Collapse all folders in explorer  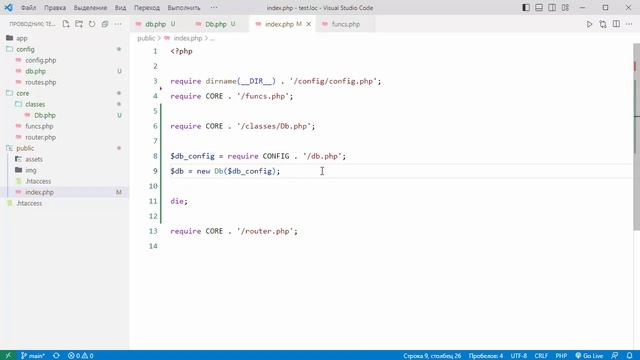(105, 24)
